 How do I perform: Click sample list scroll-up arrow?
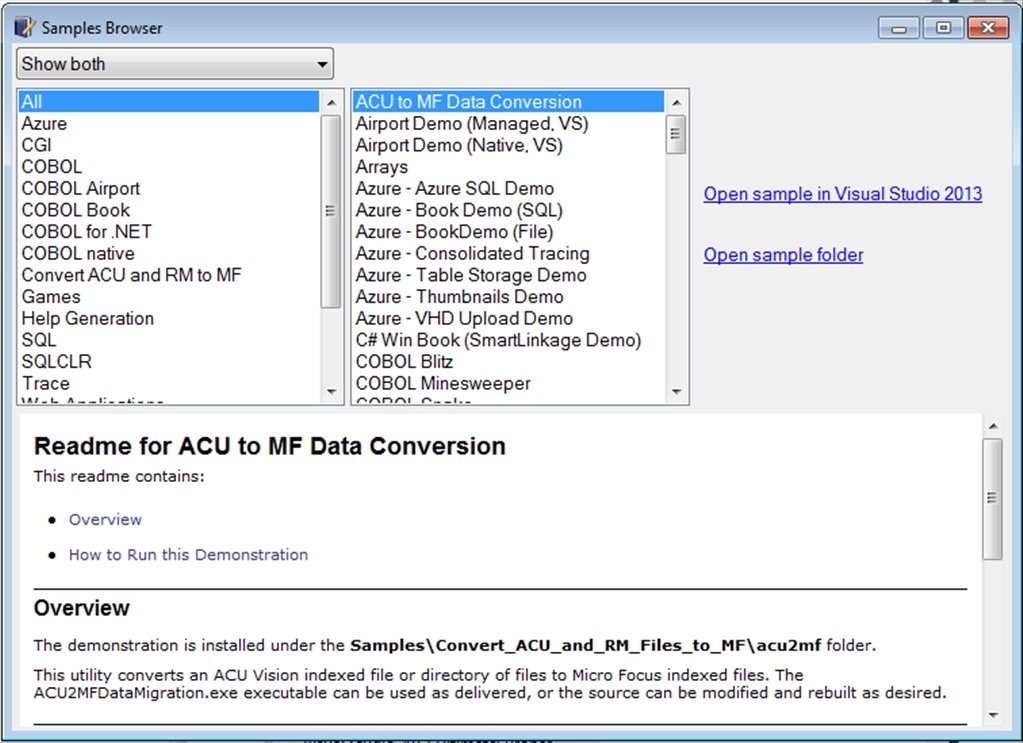click(677, 103)
